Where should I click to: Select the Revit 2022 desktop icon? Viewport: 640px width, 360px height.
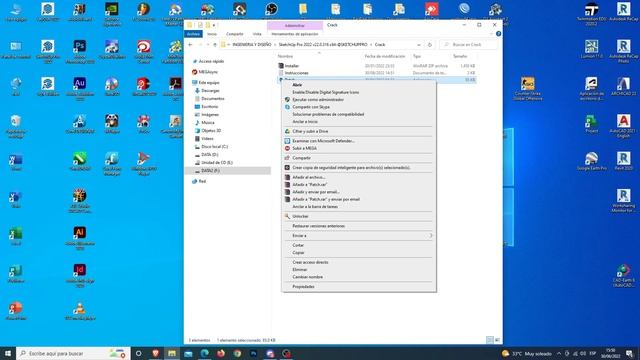623,161
